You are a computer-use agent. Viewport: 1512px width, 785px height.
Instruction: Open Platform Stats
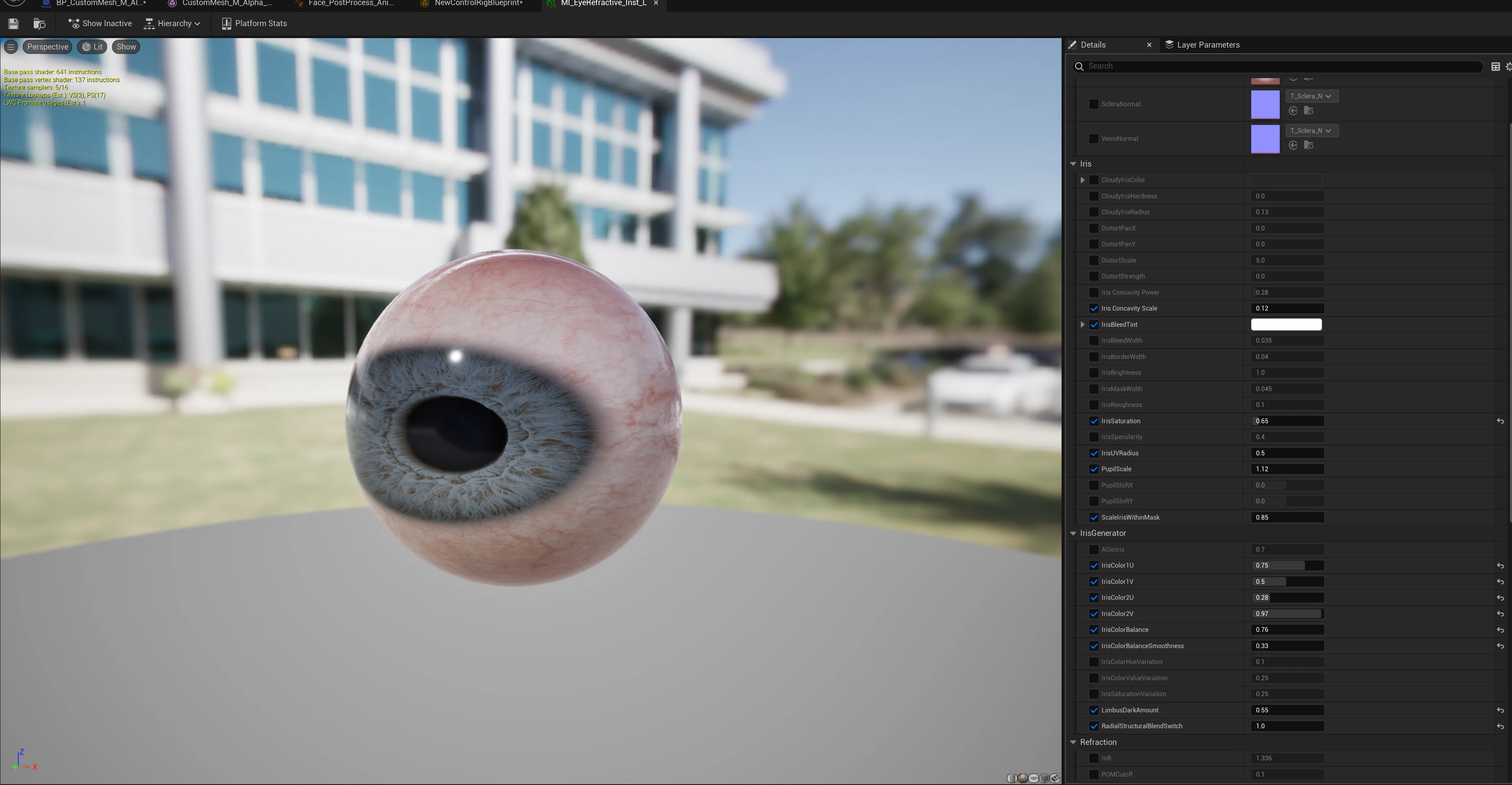[x=254, y=23]
